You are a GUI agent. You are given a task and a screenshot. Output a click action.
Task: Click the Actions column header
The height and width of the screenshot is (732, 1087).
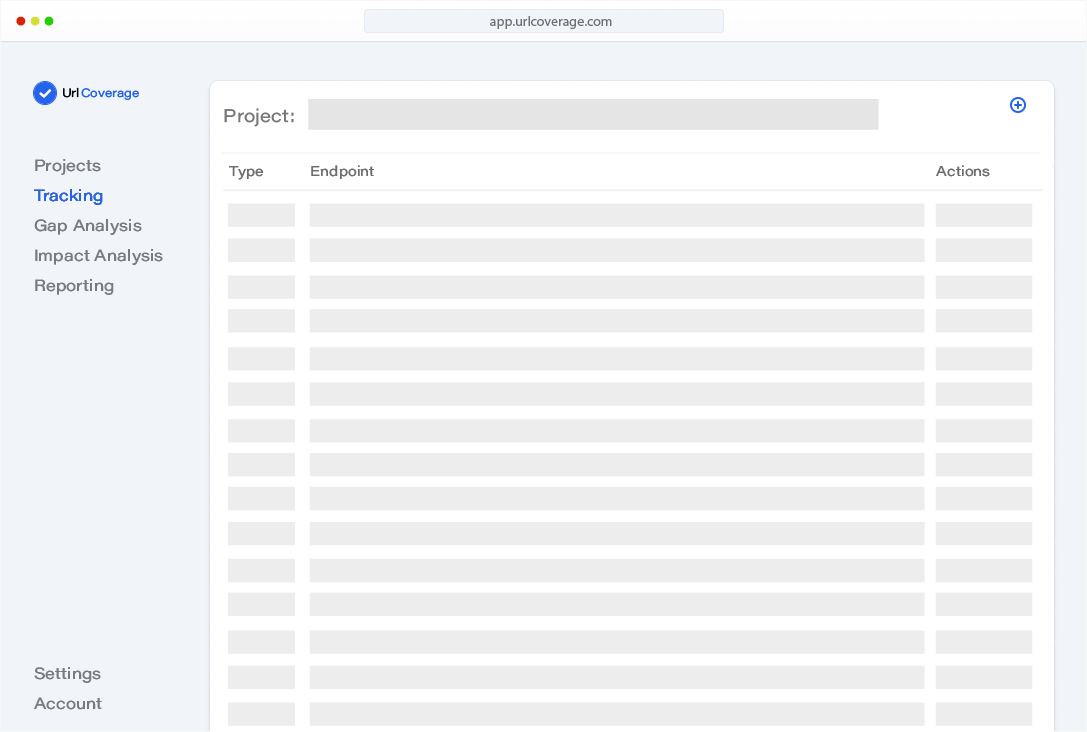(962, 172)
